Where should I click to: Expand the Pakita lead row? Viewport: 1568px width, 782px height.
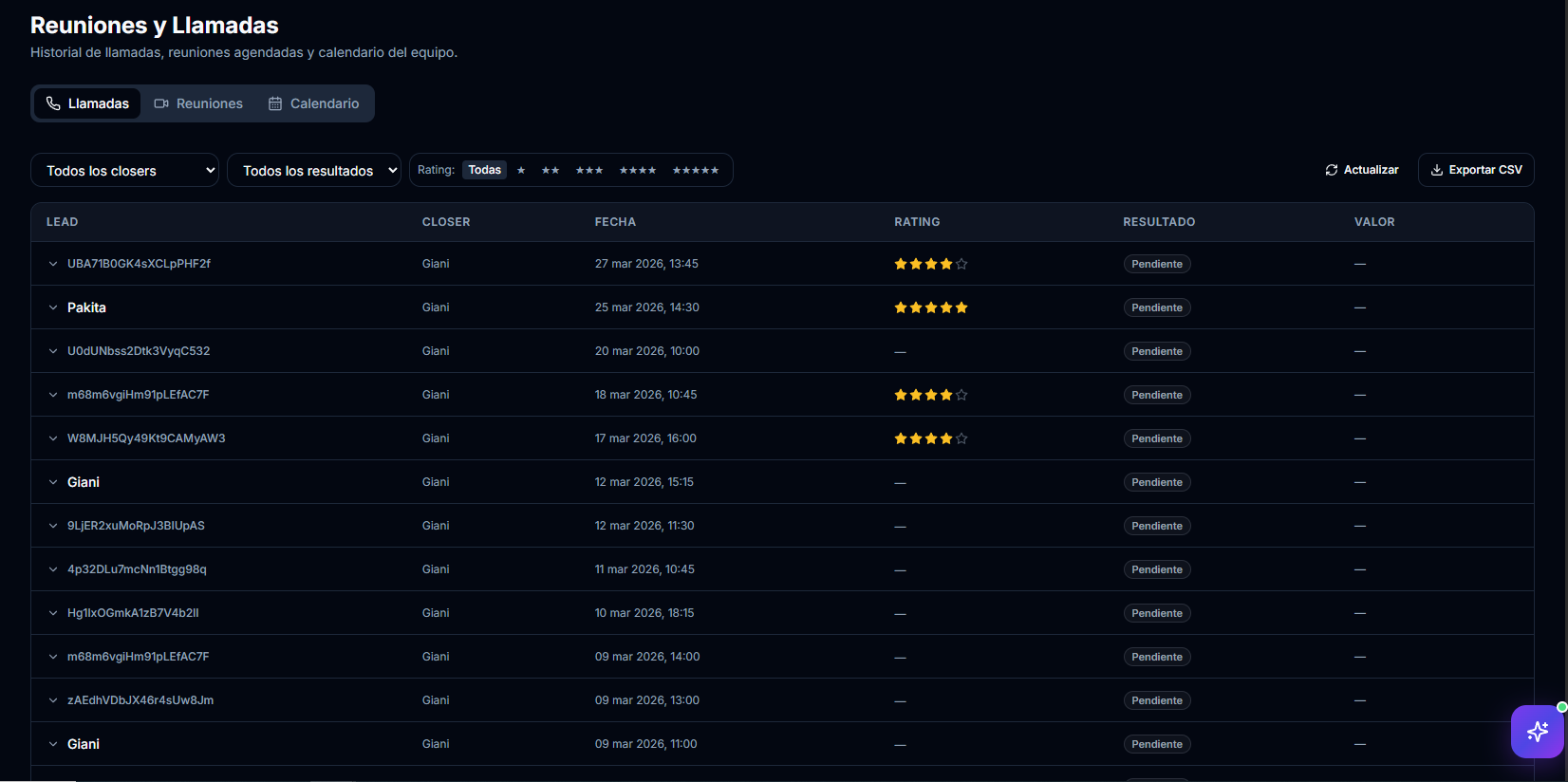(53, 307)
